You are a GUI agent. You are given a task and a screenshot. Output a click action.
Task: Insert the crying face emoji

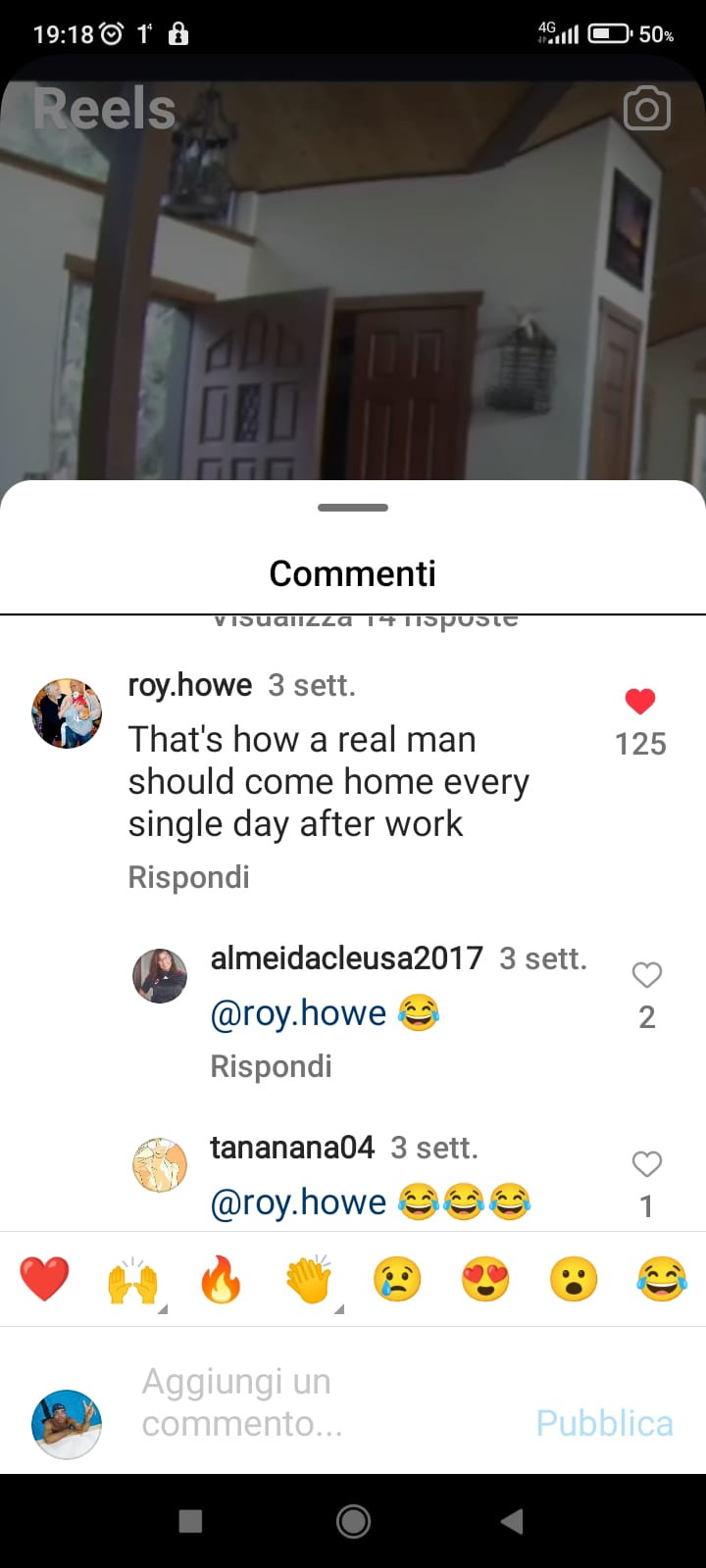pyautogui.click(x=397, y=1279)
